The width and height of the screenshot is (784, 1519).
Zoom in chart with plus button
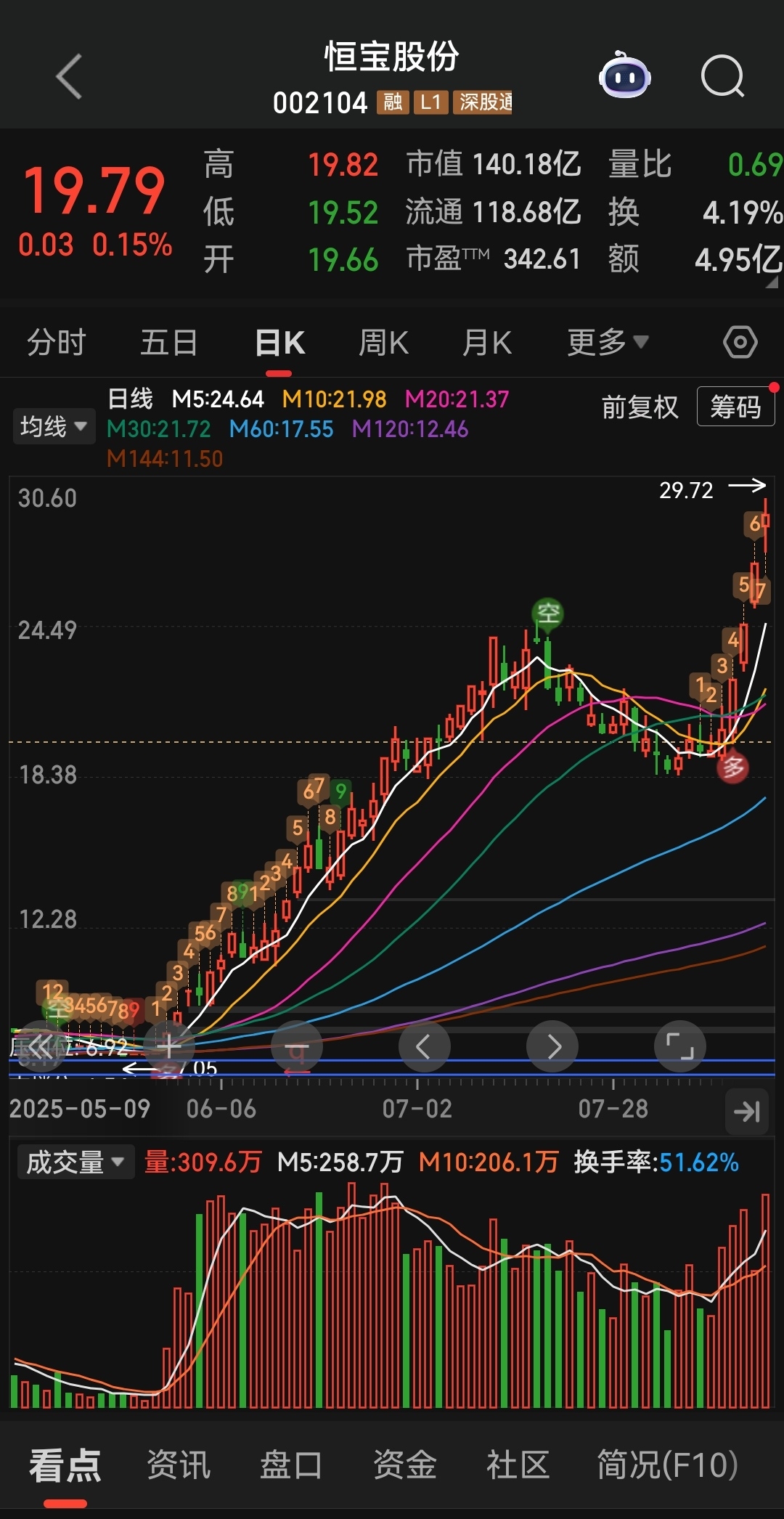(x=168, y=1046)
